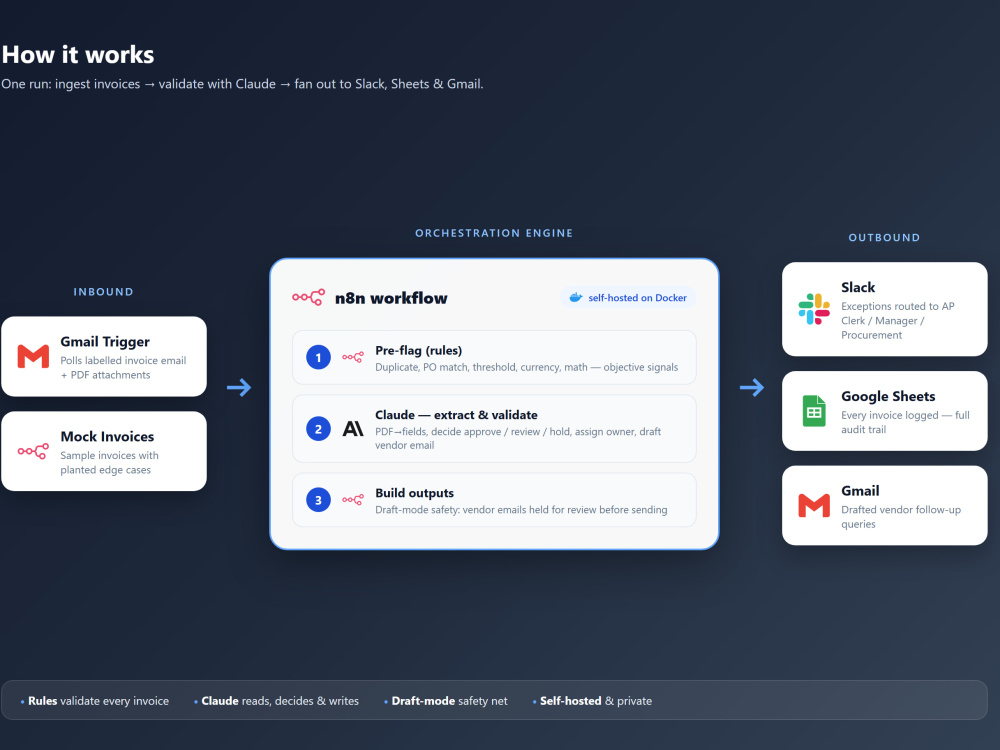1000x750 pixels.
Task: Click the Google Sheets icon
Action: pos(814,411)
